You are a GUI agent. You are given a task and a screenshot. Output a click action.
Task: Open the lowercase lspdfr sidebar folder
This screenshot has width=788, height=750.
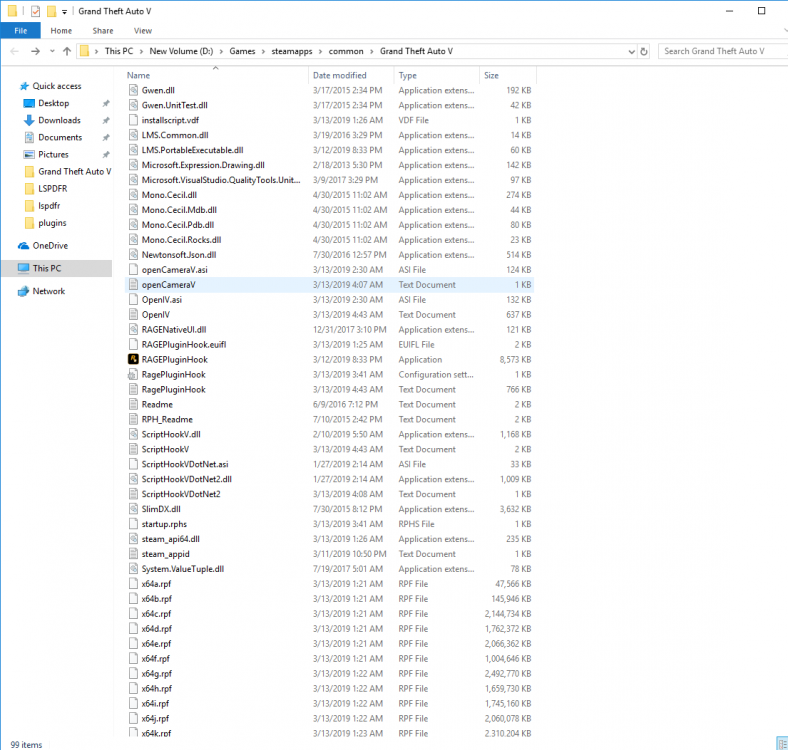49,206
